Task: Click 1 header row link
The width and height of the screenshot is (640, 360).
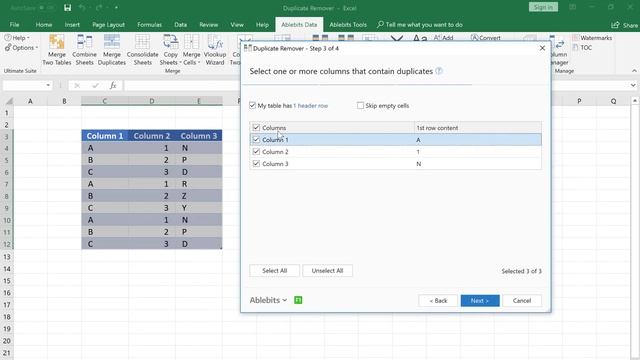Action: coord(311,105)
